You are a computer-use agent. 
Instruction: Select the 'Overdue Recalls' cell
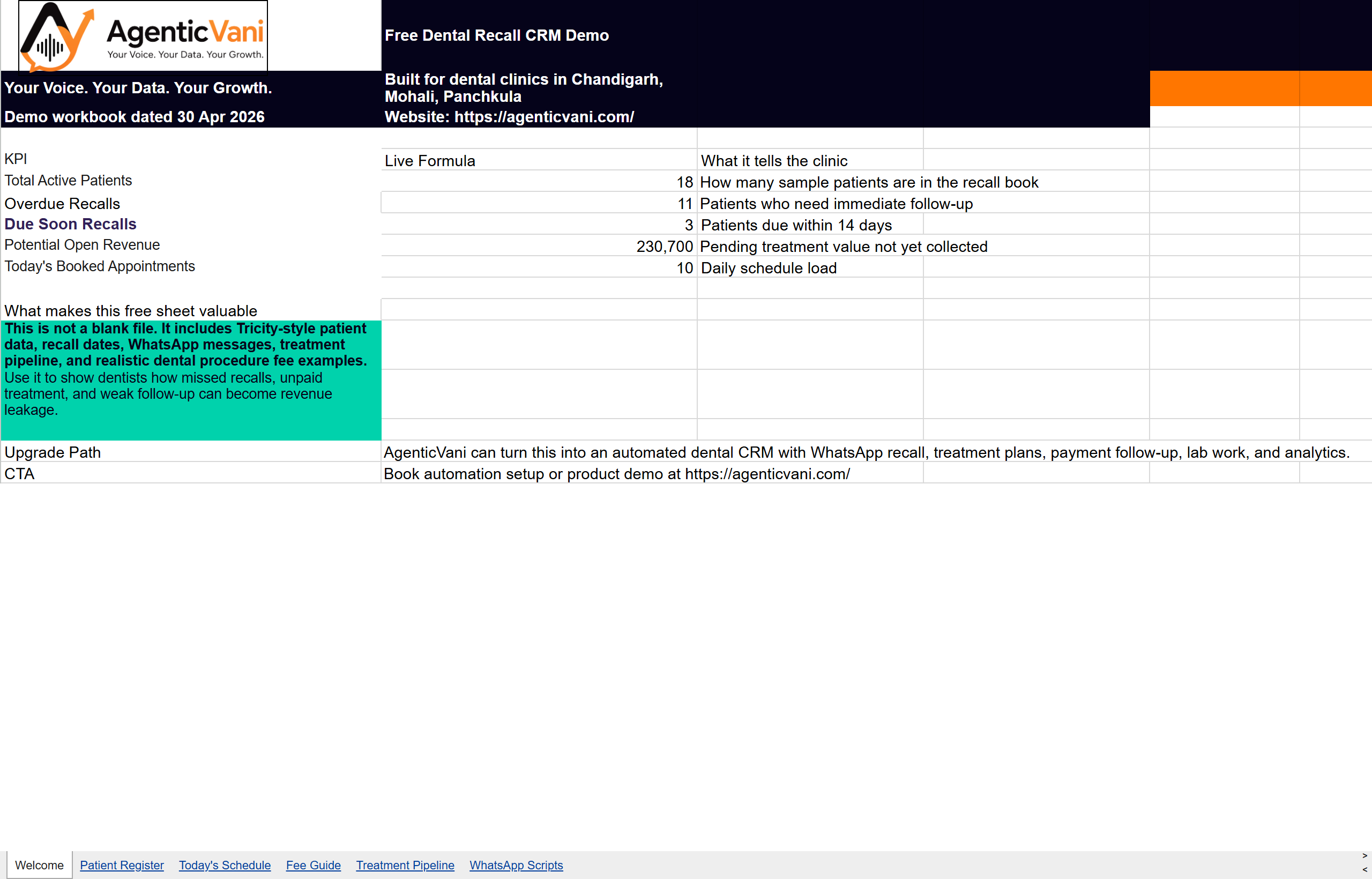click(191, 203)
